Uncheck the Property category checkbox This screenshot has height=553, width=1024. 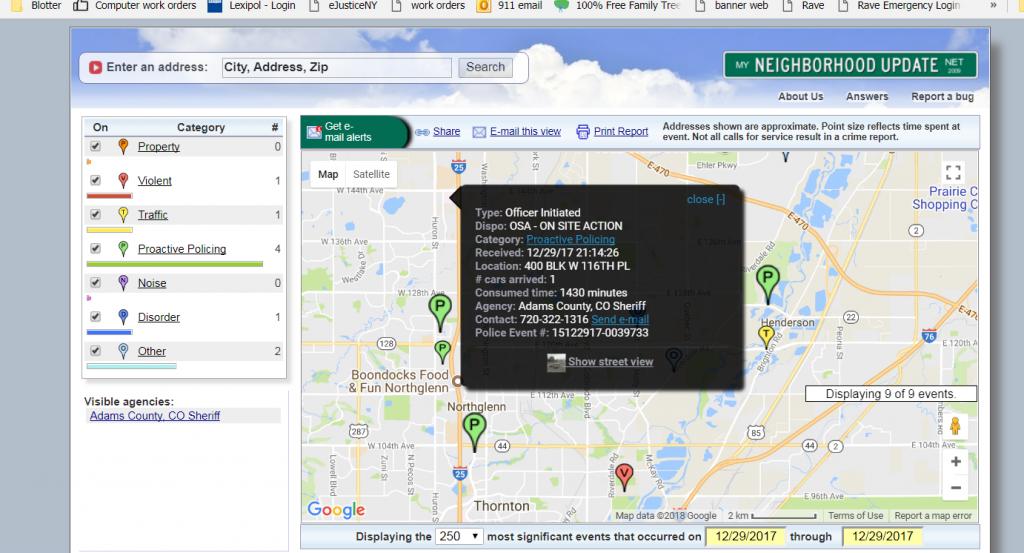click(x=96, y=147)
